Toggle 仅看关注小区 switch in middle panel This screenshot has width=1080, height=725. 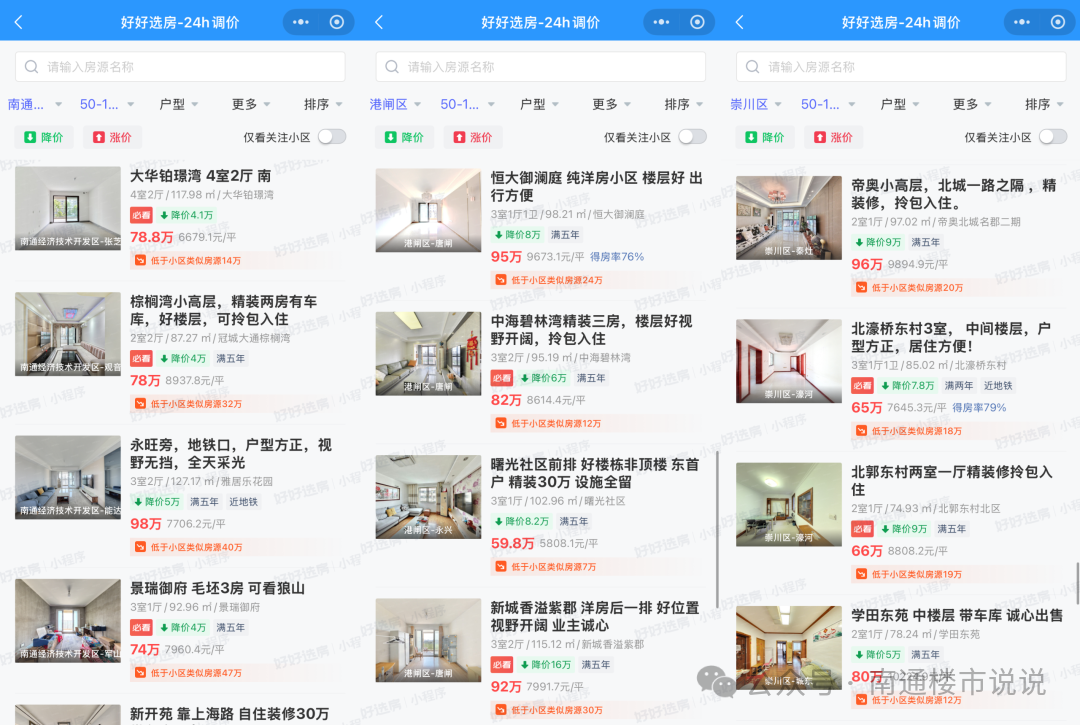click(x=692, y=137)
